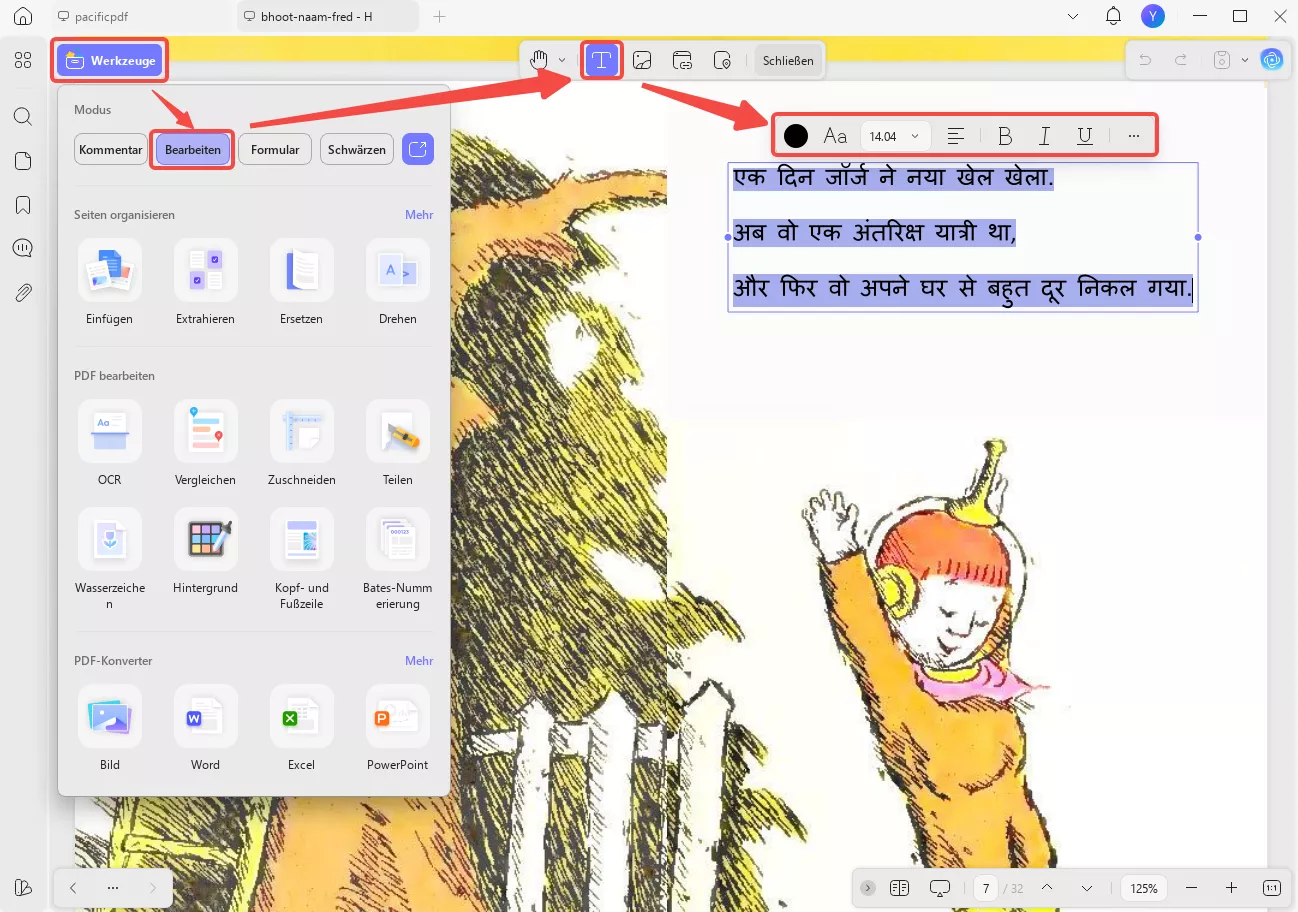Select the image edit tool
1298x912 pixels.
(642, 60)
